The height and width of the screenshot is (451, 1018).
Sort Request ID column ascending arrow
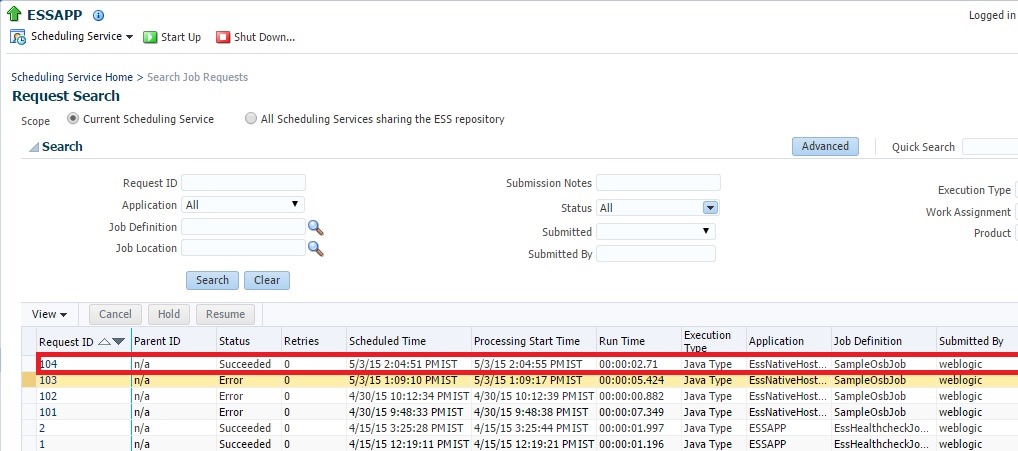click(x=105, y=342)
